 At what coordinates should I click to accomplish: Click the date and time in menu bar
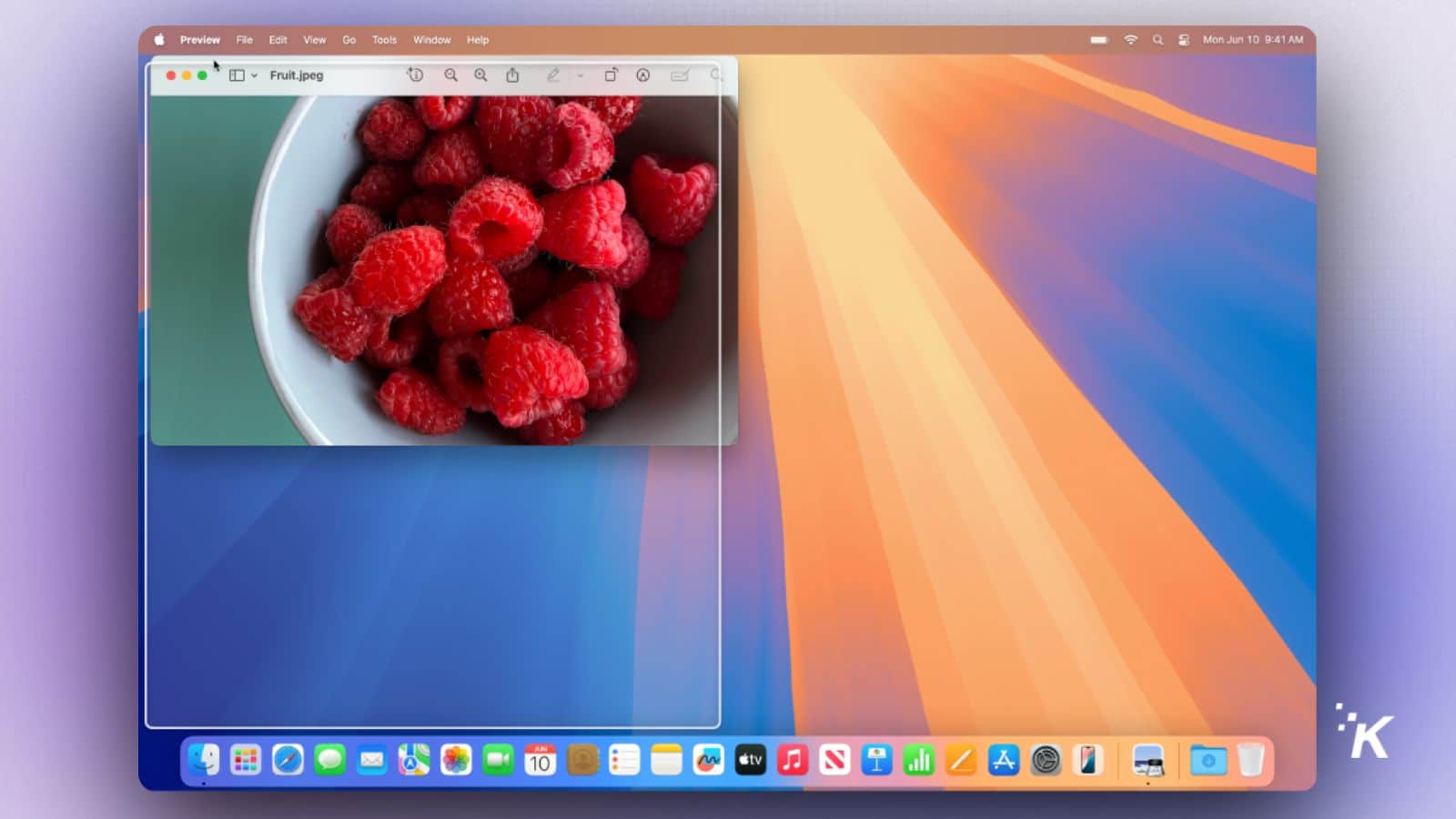1253,40
